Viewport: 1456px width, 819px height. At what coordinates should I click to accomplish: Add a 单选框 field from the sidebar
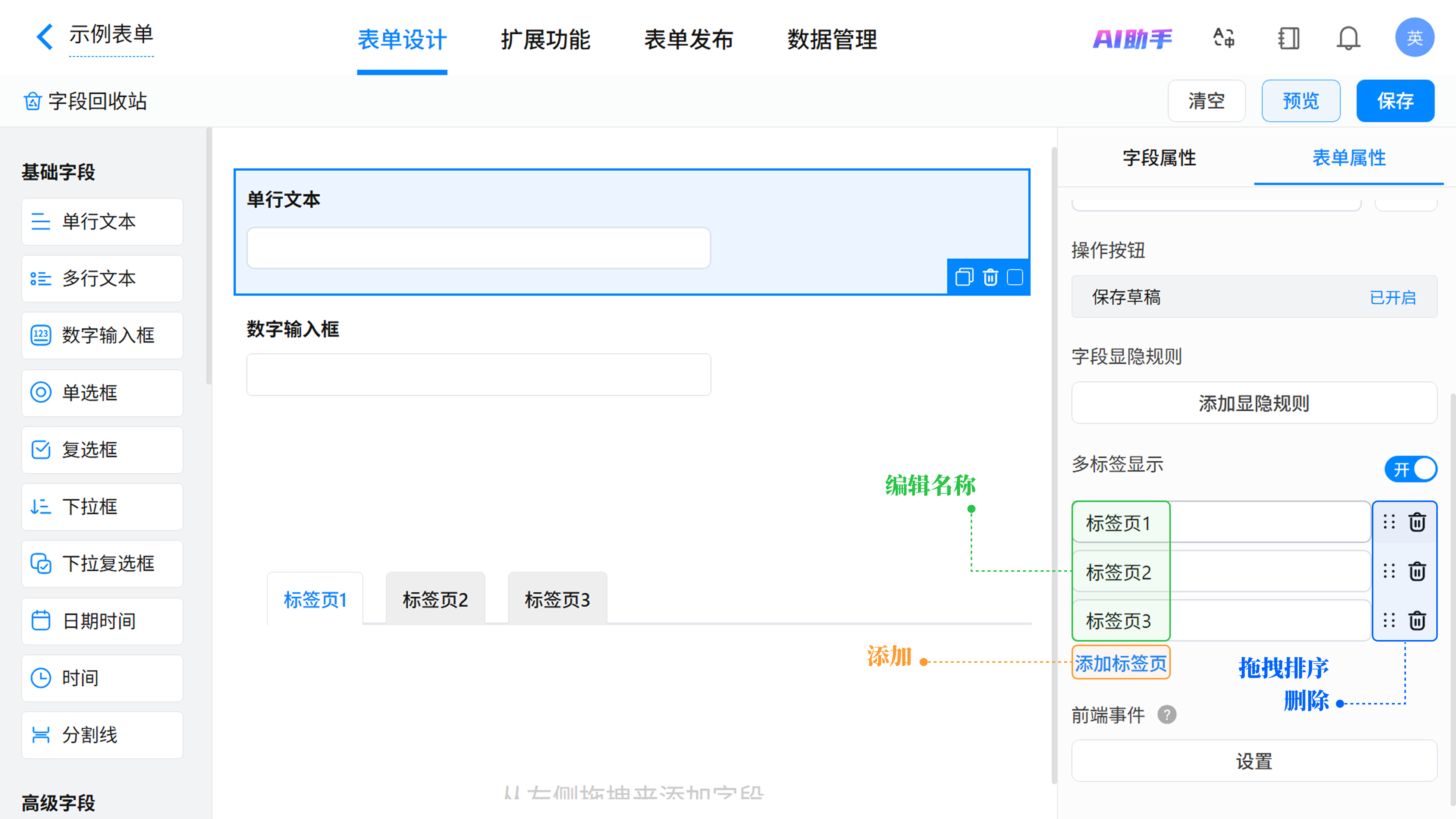point(102,393)
